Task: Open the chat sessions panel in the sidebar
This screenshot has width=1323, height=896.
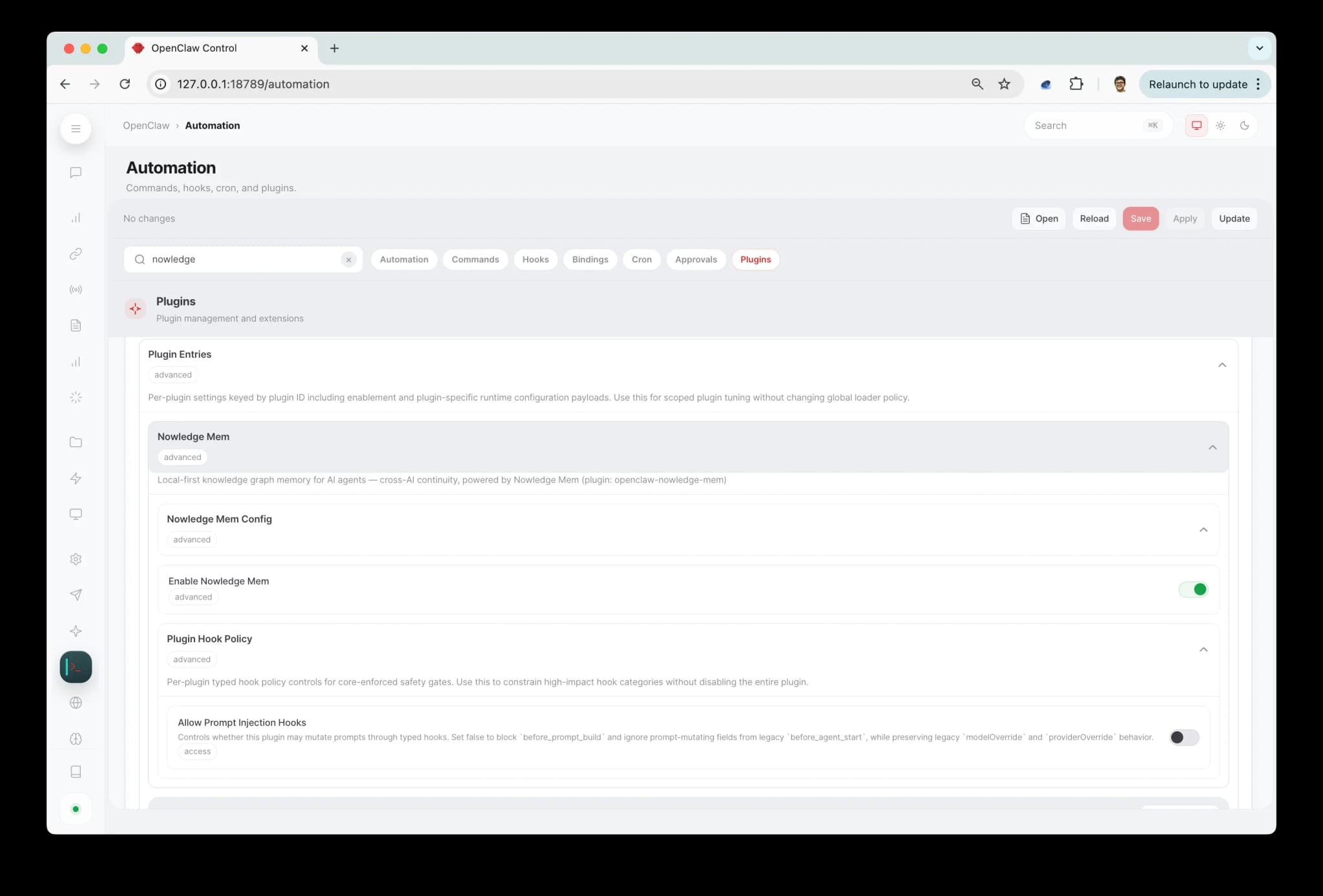Action: click(76, 172)
